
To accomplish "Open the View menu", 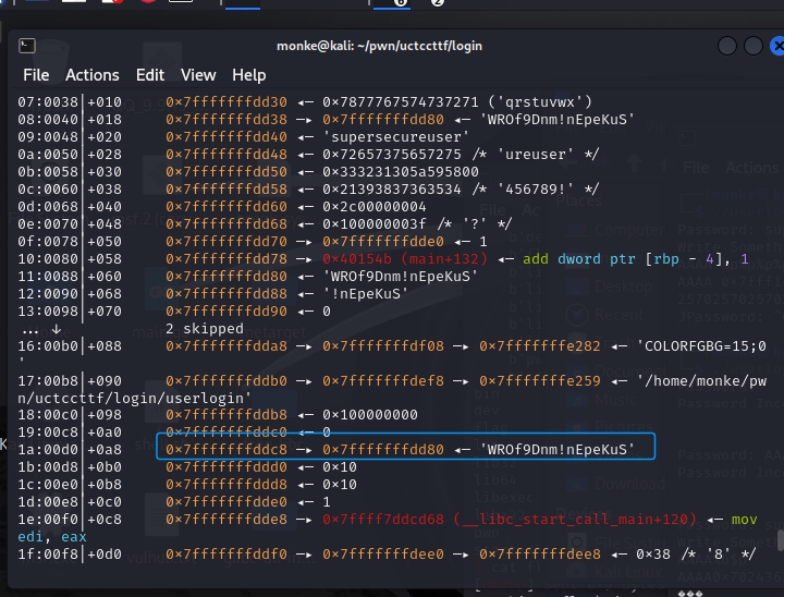I will coord(198,75).
